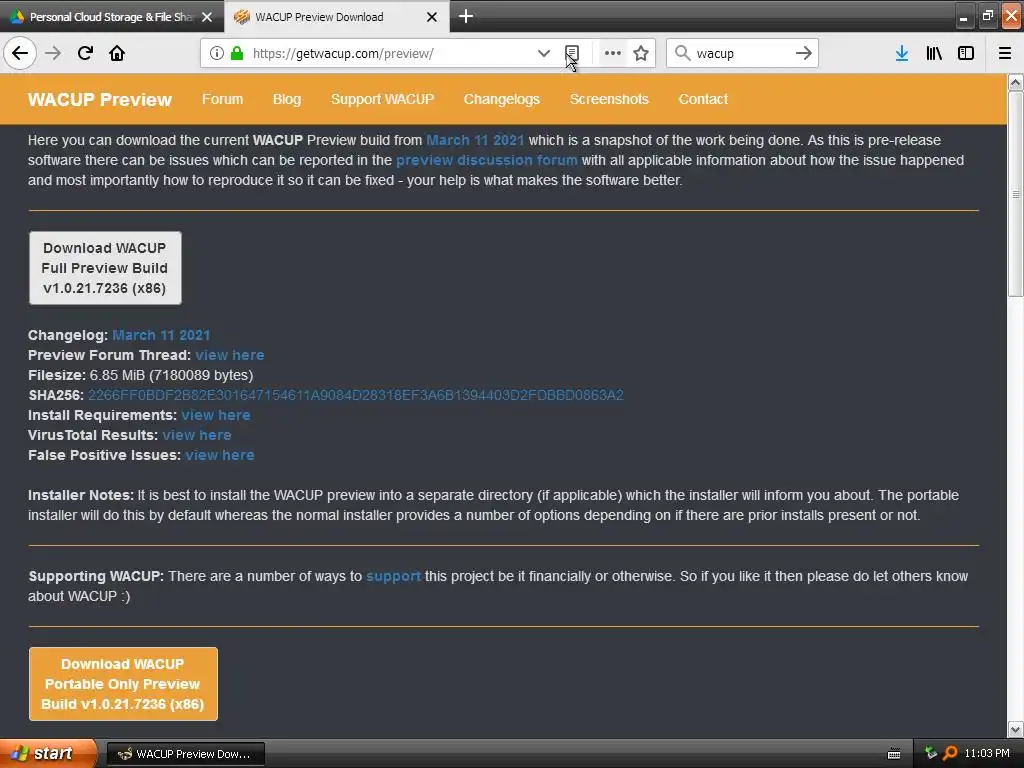Viewport: 1024px width, 768px height.
Task: Click the orange magnifier tray icon
Action: tap(950, 753)
